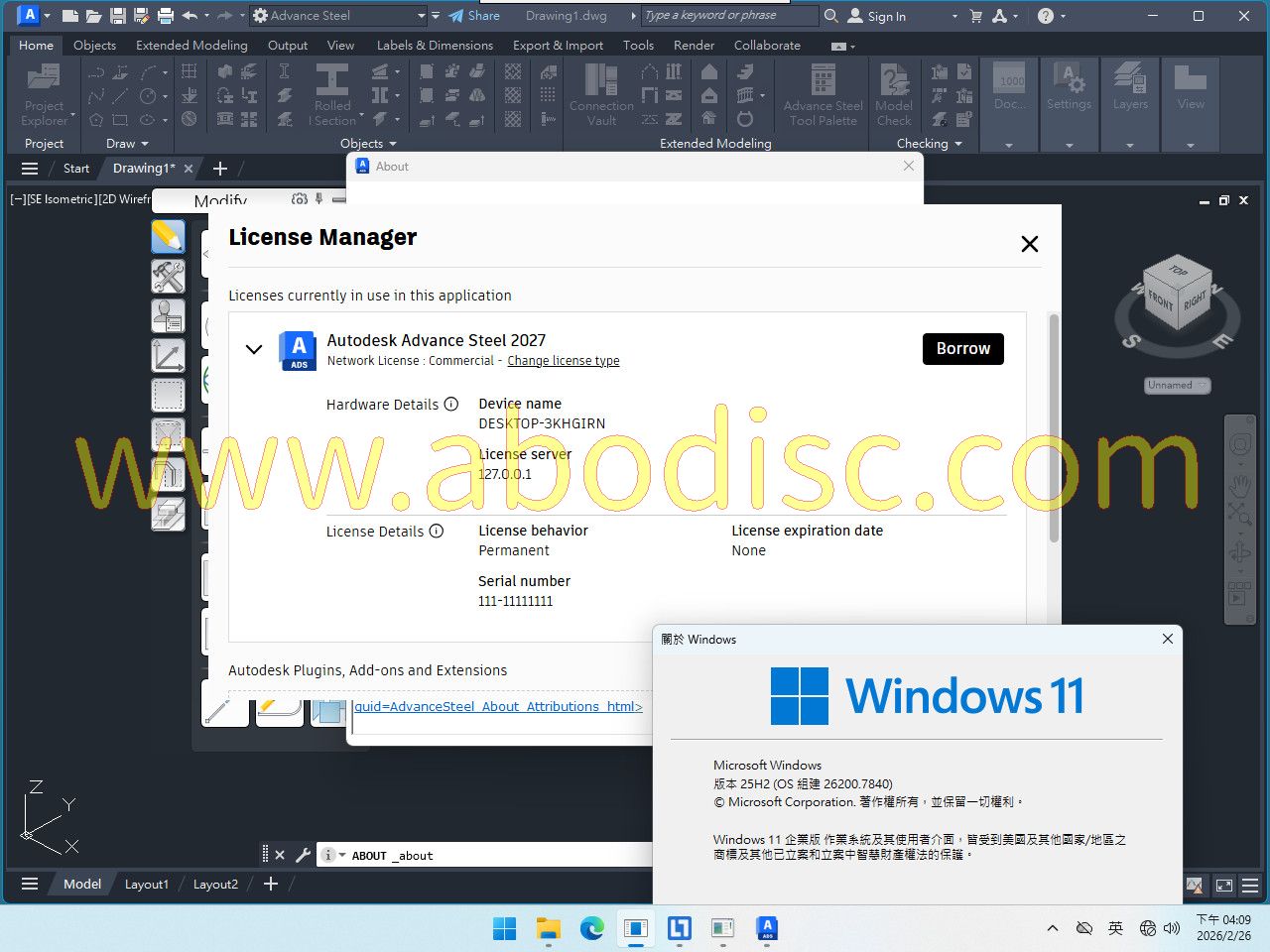
Task: Open the Unnamed UCS dropdown below ViewCube
Action: click(1177, 385)
